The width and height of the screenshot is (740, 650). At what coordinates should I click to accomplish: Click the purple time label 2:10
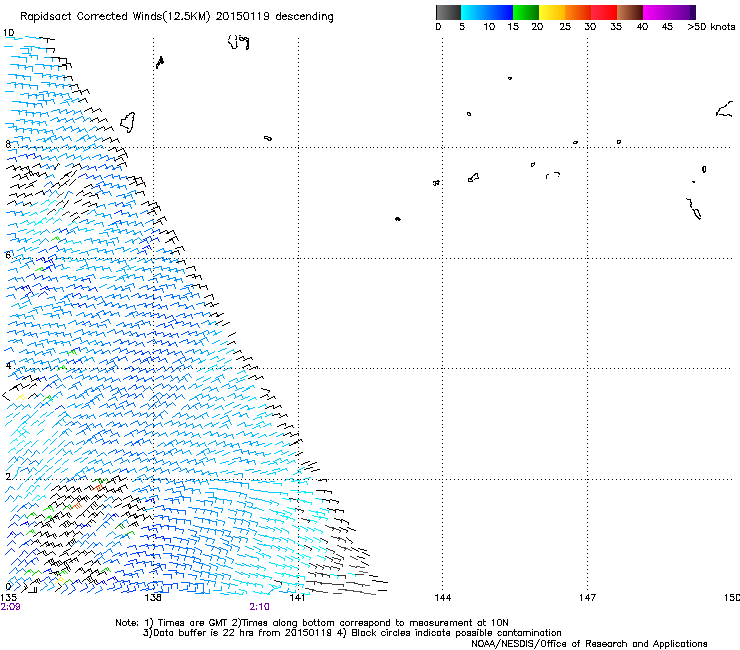(x=260, y=607)
